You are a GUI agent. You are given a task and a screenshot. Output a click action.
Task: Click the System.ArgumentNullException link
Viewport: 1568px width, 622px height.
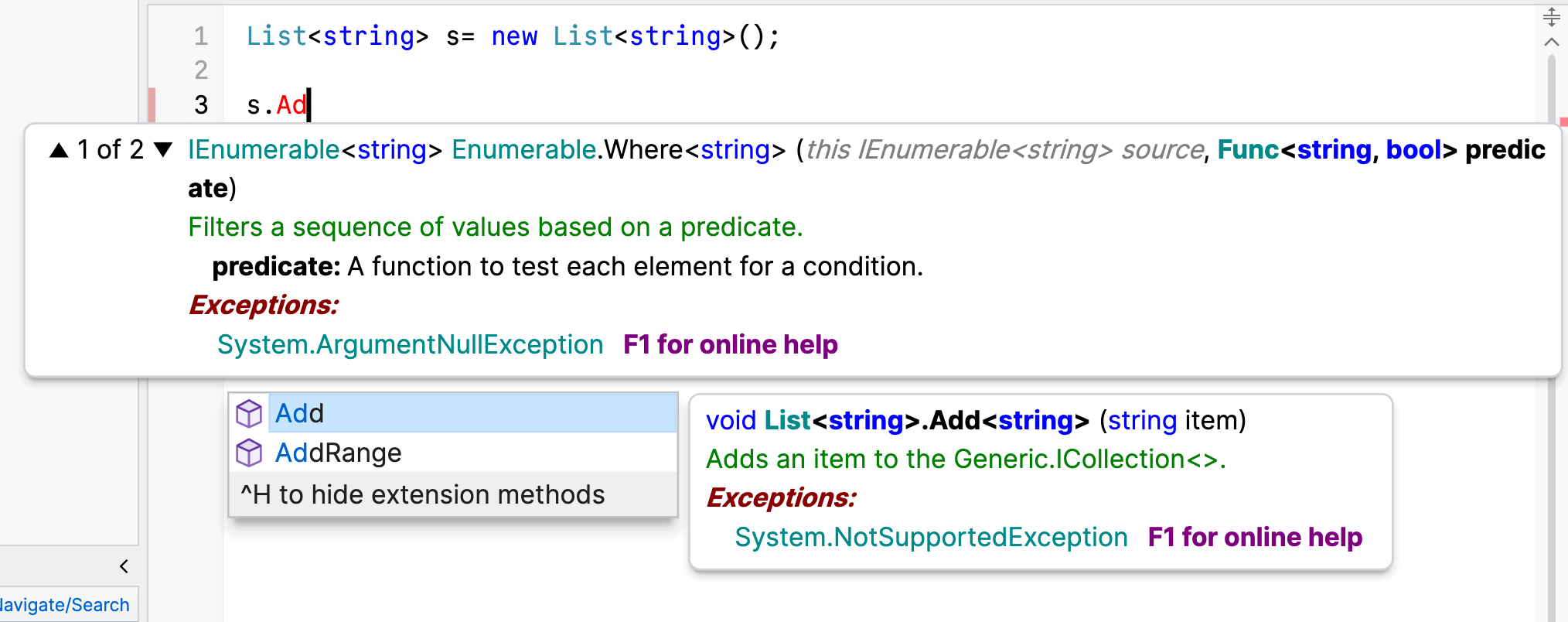(410, 344)
